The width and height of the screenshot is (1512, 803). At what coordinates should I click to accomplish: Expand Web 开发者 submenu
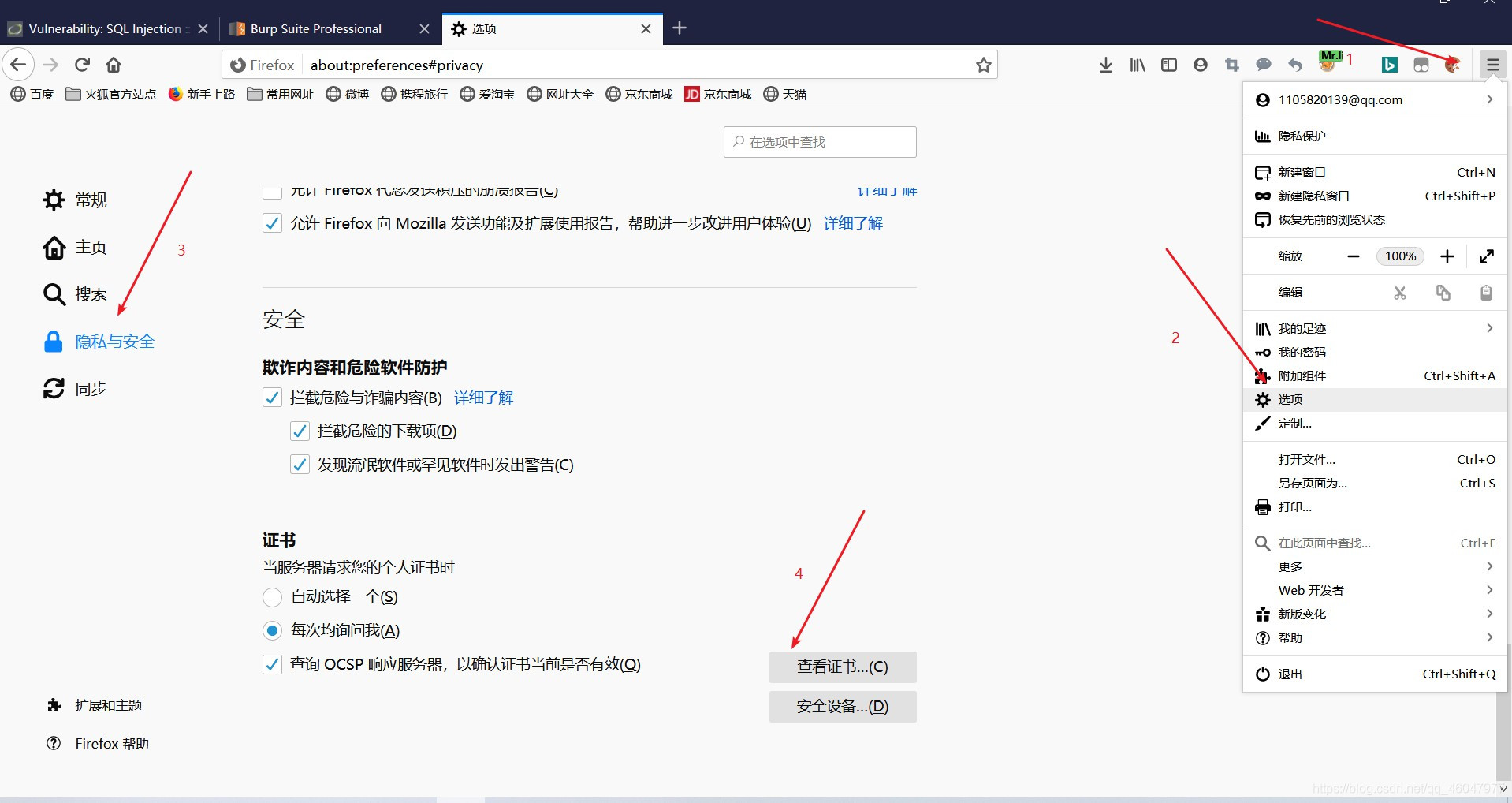click(x=1375, y=590)
